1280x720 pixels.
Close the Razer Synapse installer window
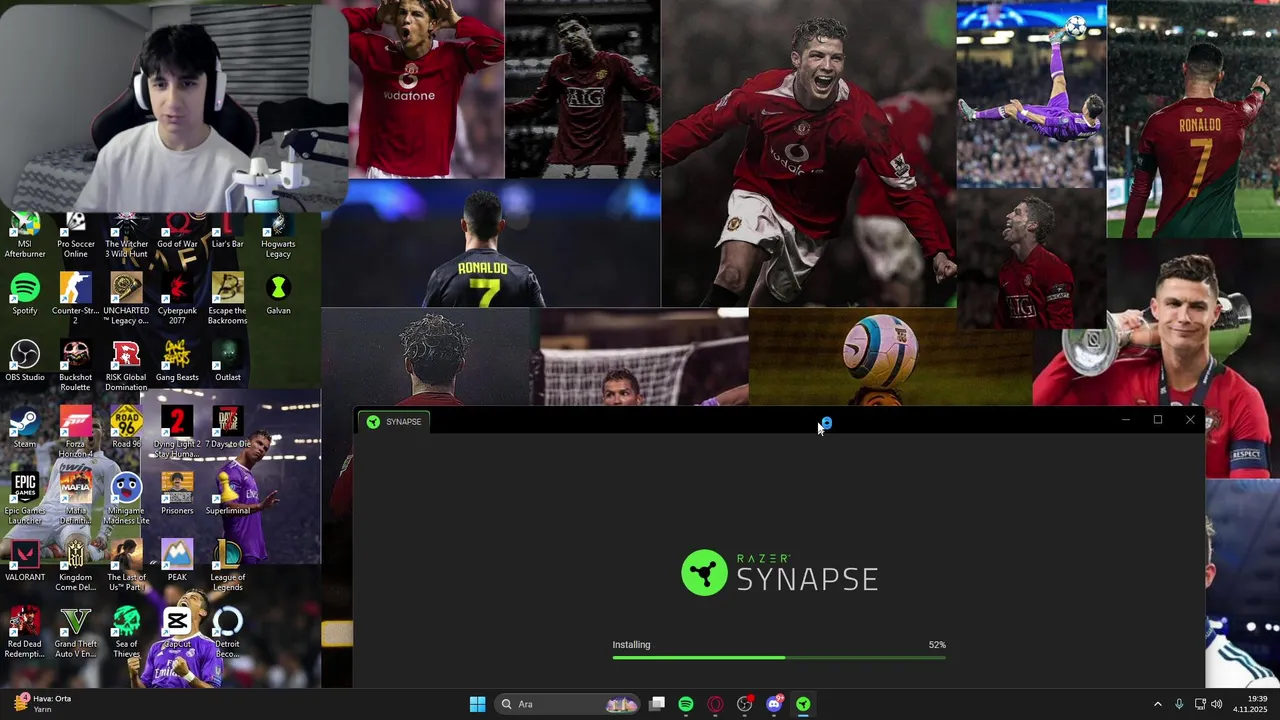point(1190,420)
